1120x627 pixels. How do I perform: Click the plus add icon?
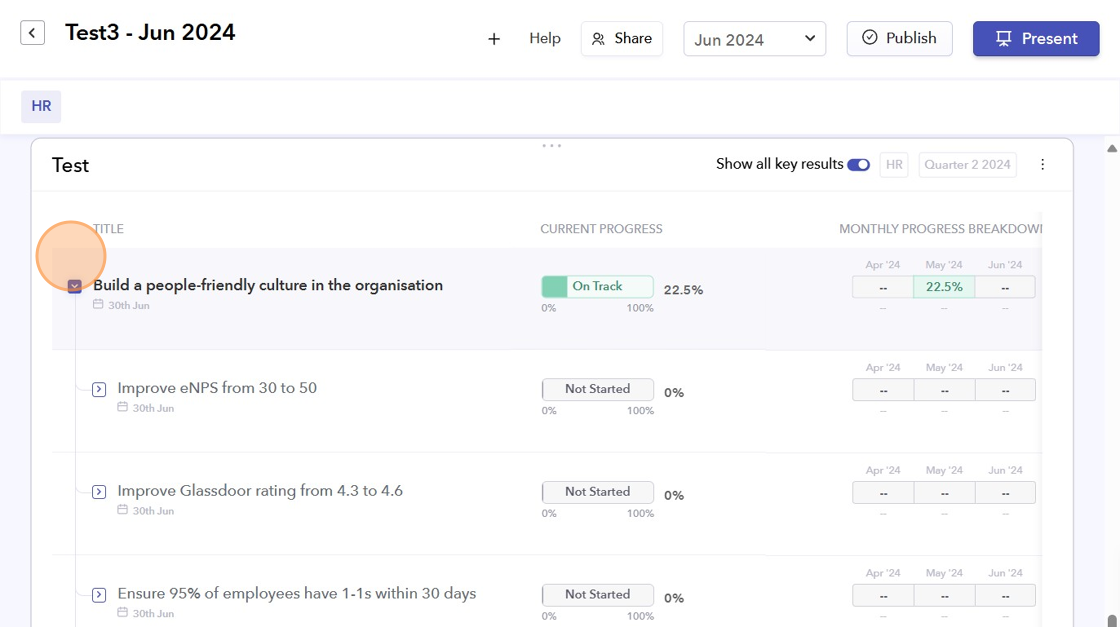coord(494,39)
